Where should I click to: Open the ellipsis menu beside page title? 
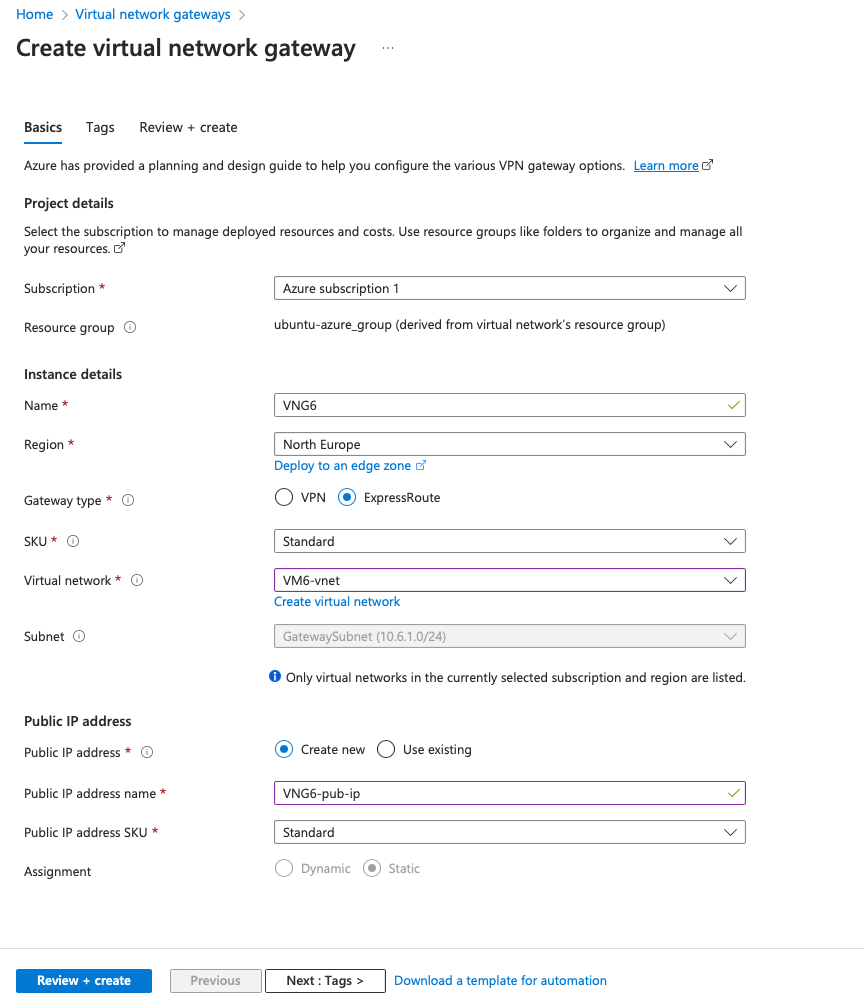[x=387, y=48]
